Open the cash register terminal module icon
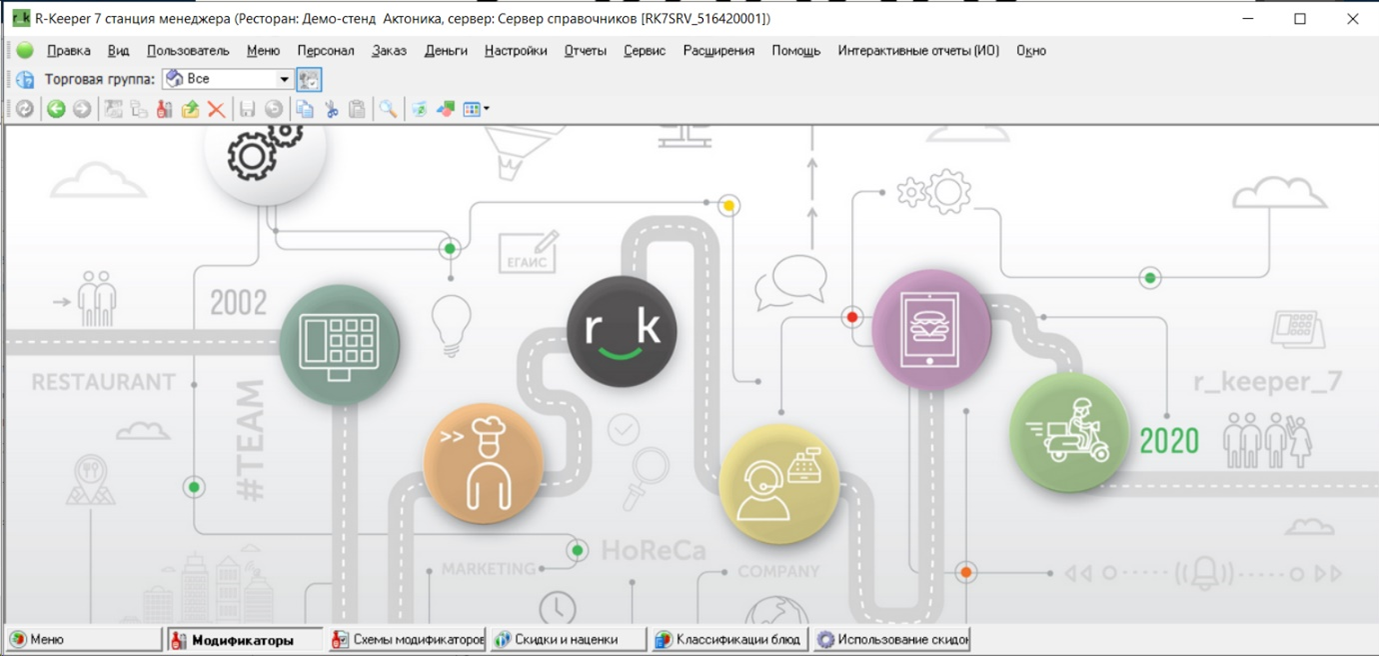This screenshot has height=656, width=1379. point(339,344)
